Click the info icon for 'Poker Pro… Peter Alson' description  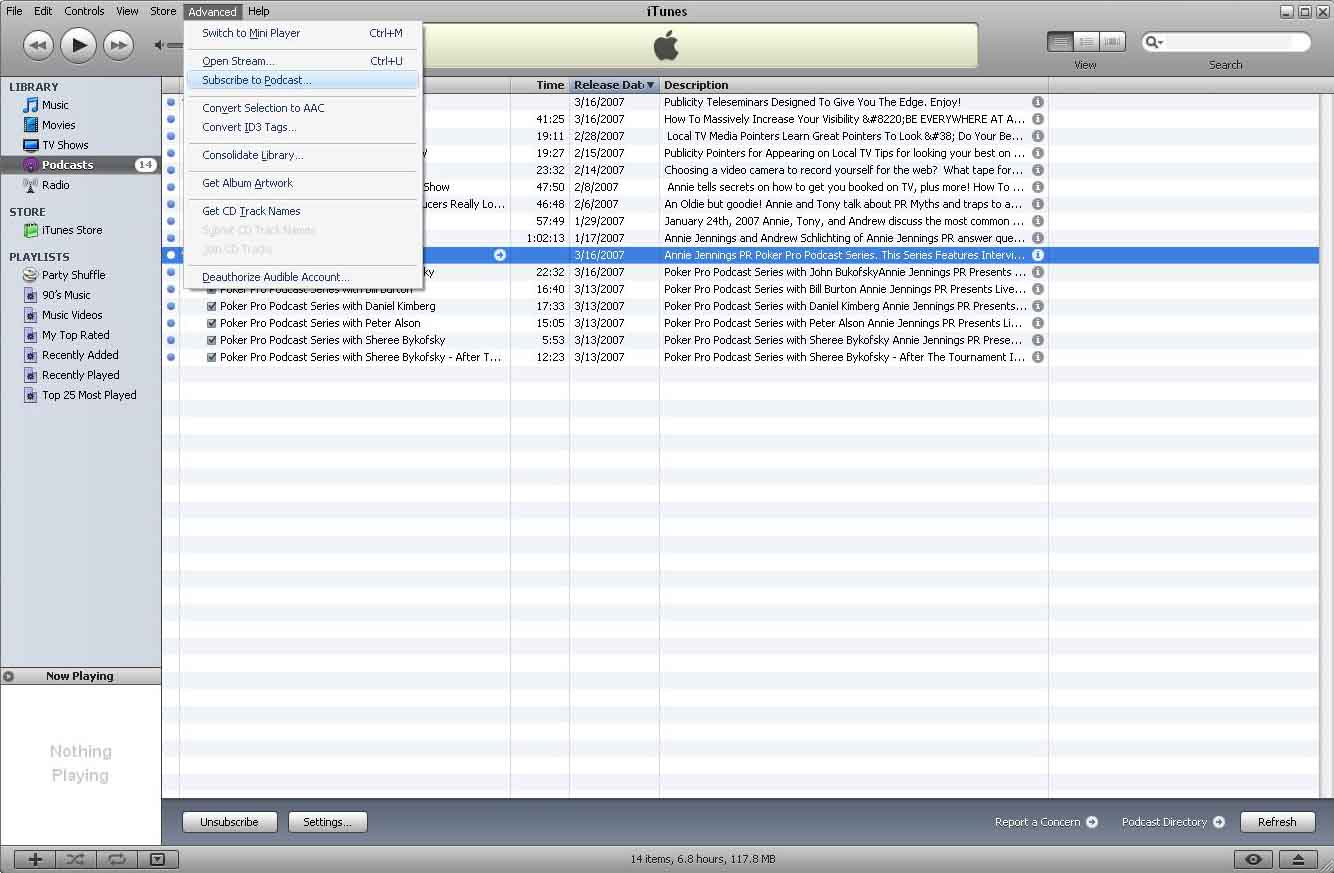1037,323
